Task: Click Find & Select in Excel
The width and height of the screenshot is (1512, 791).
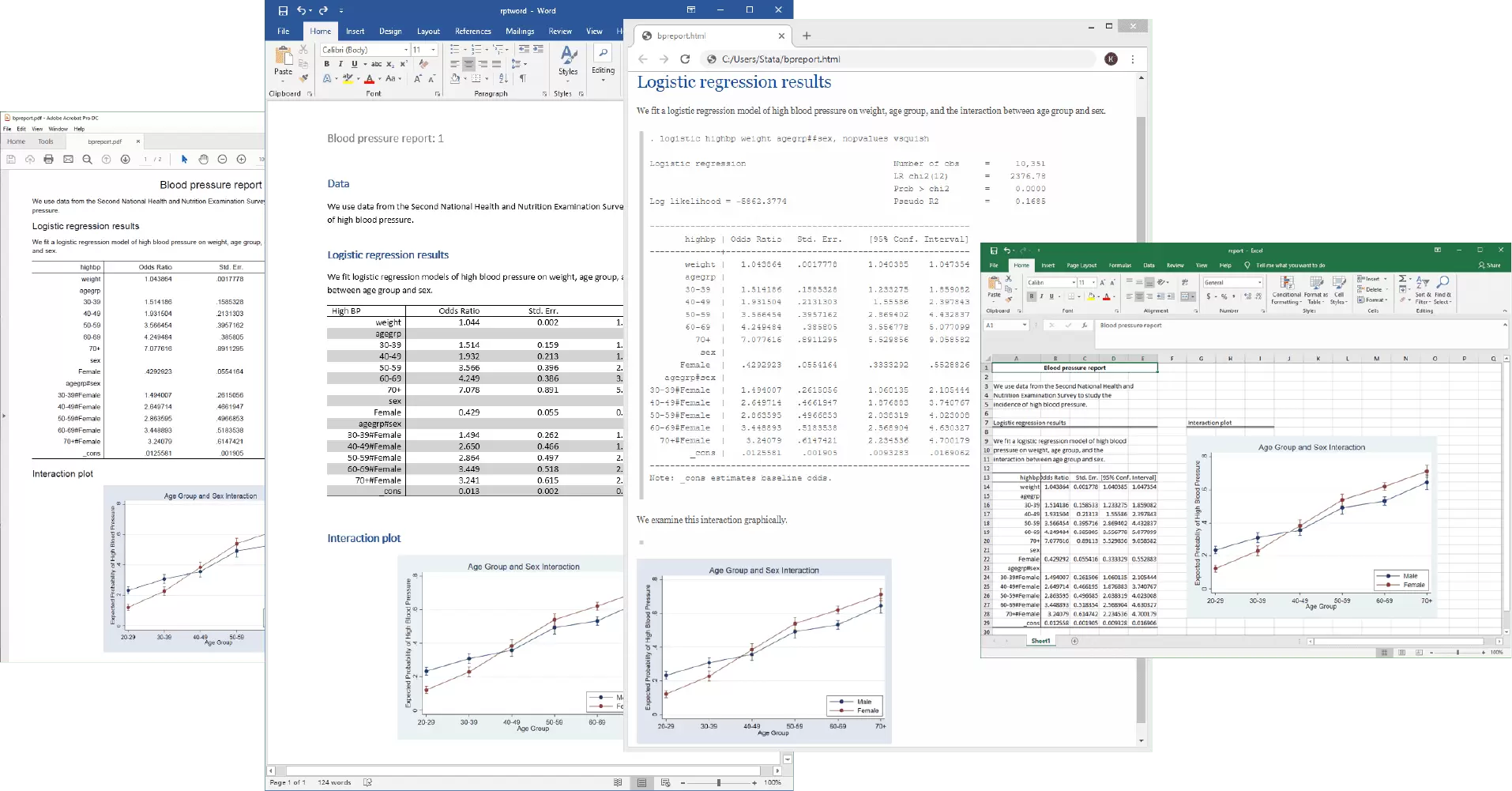Action: [x=1442, y=290]
